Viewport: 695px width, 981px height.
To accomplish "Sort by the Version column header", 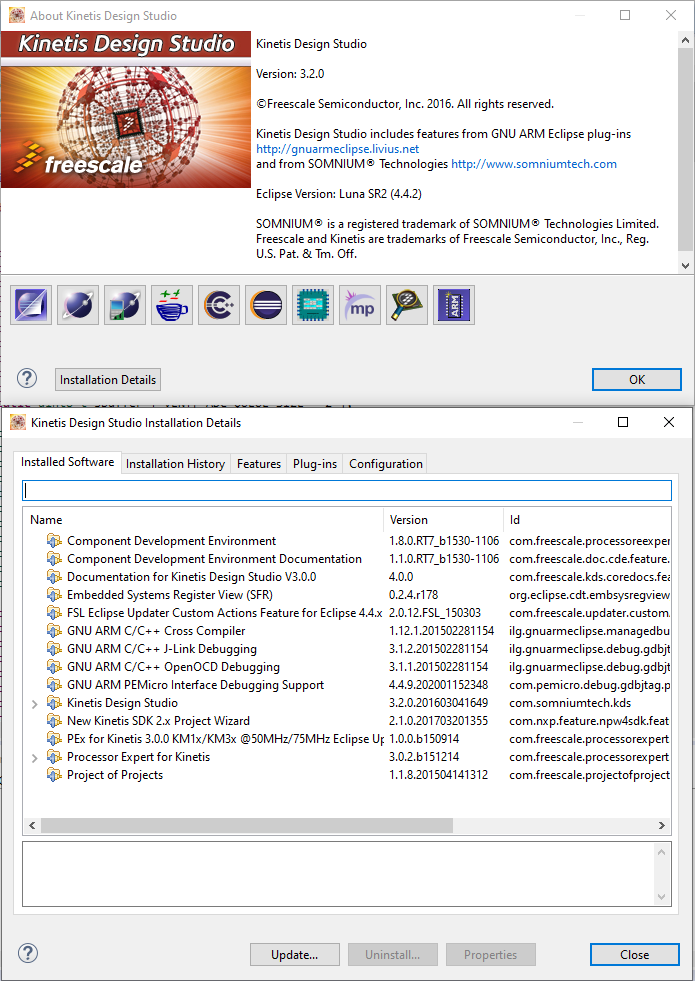I will coord(444,520).
